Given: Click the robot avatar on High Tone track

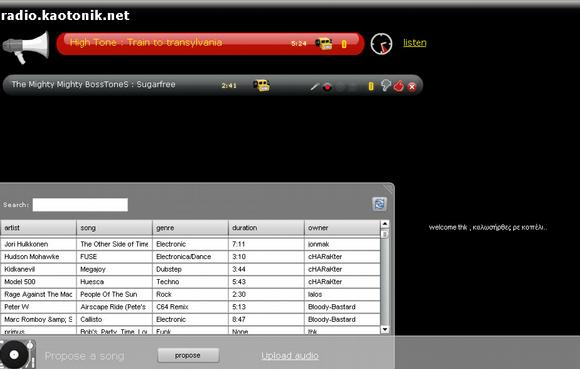Looking at the screenshot, I should point(324,44).
